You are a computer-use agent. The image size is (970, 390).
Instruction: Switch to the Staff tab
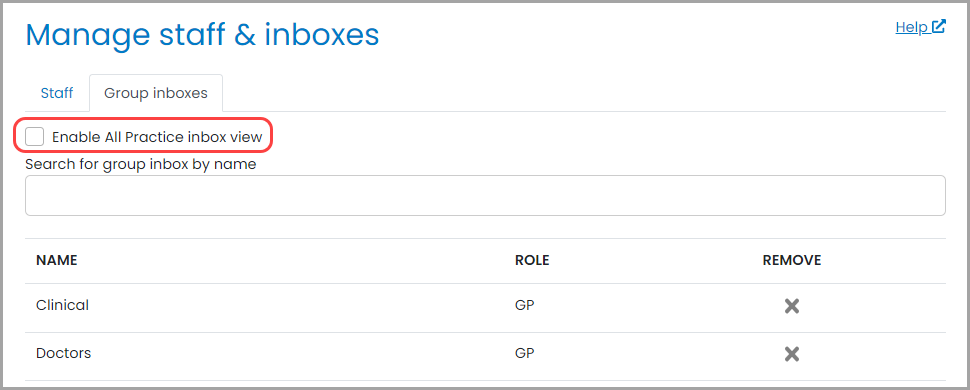tap(57, 93)
